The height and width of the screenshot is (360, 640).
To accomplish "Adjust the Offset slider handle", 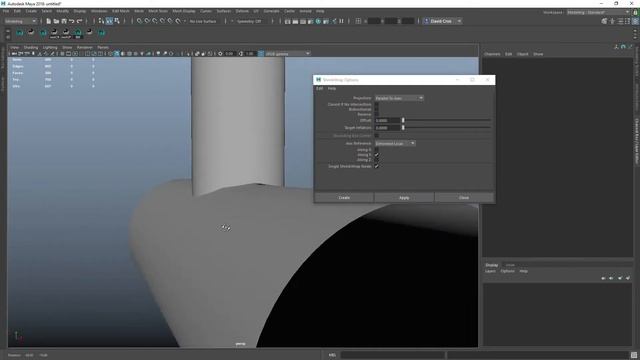I will (x=403, y=120).
